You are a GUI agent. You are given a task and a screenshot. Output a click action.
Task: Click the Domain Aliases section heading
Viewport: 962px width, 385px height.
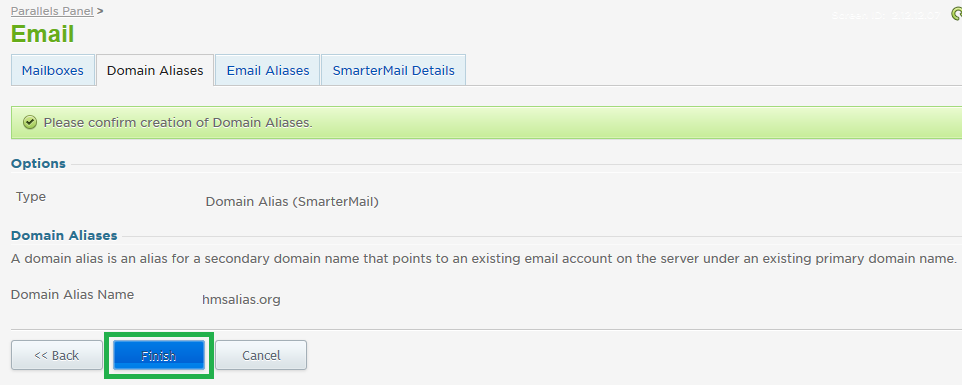[x=64, y=235]
